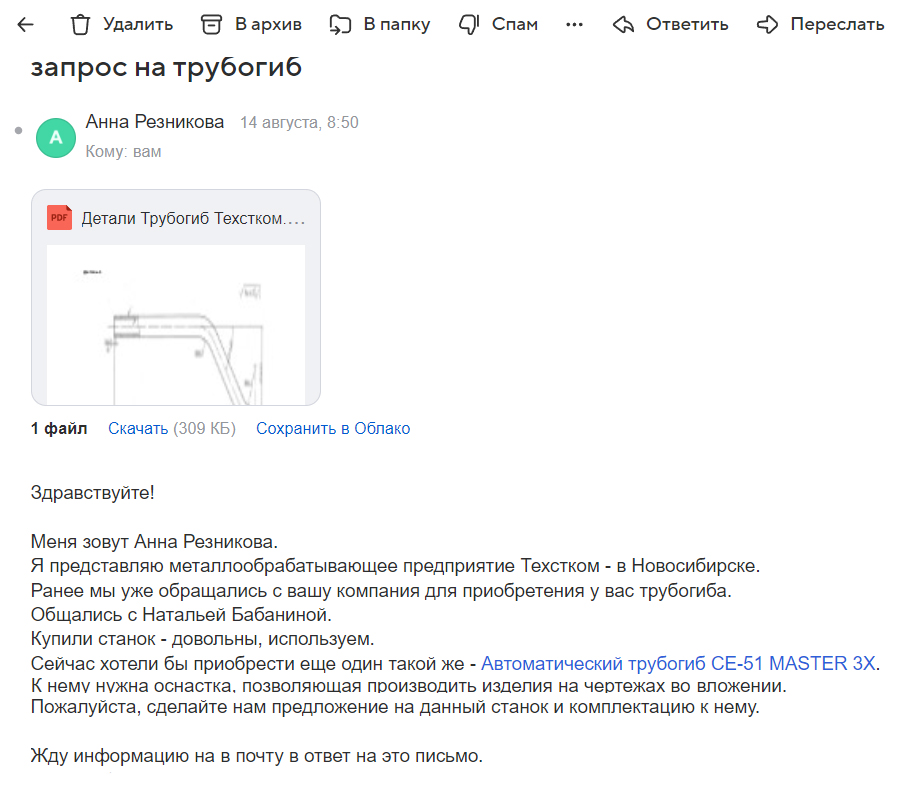This screenshot has height=786, width=899.
Task: Click the Ответить button label
Action: pyautogui.click(x=687, y=24)
